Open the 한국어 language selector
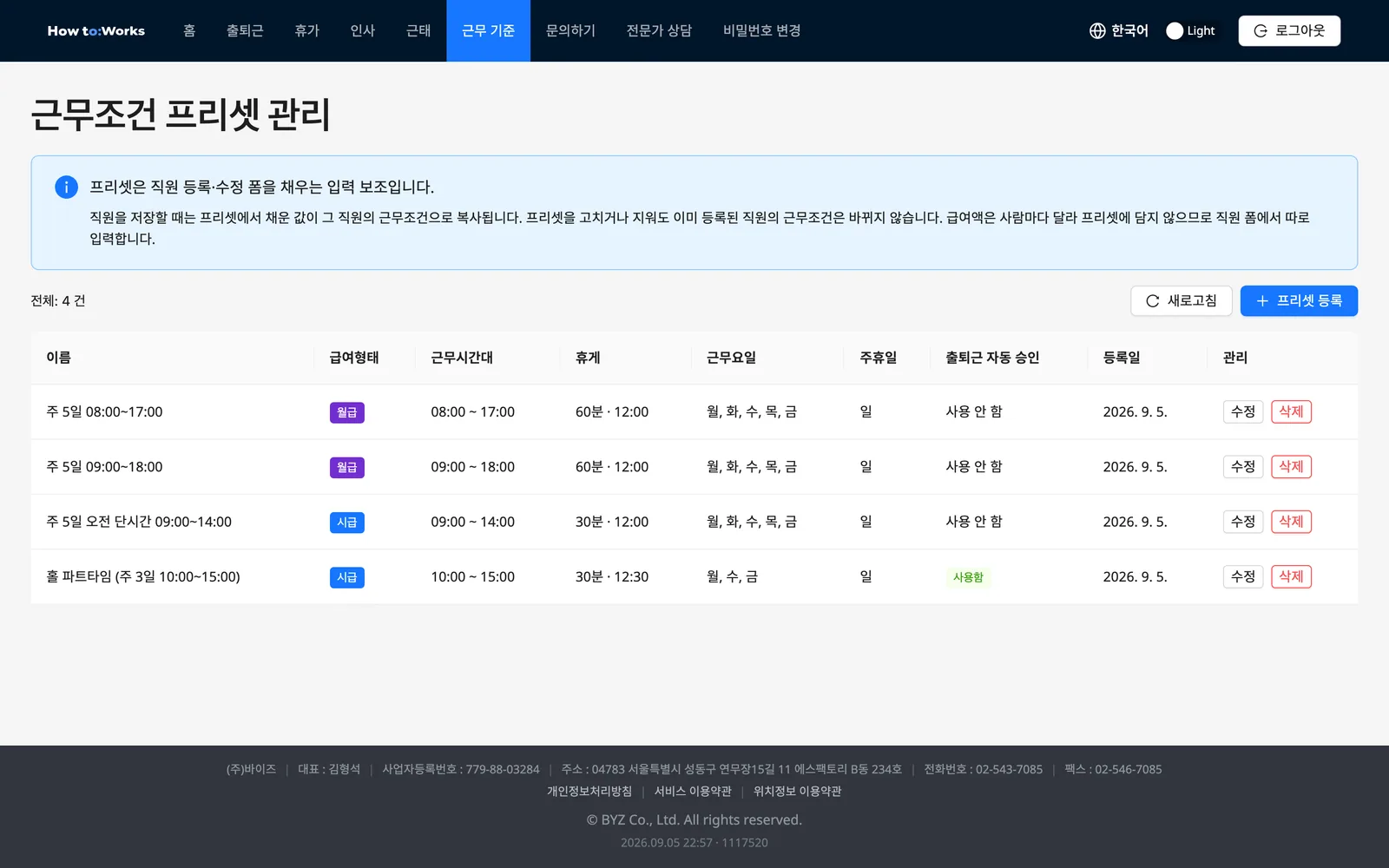Screen dimensions: 1389x868 coord(1119,30)
